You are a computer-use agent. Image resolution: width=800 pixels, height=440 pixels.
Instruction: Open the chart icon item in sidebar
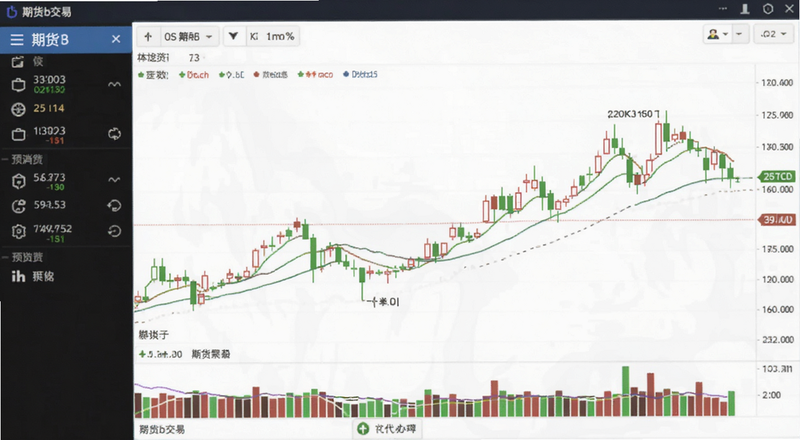[18, 276]
